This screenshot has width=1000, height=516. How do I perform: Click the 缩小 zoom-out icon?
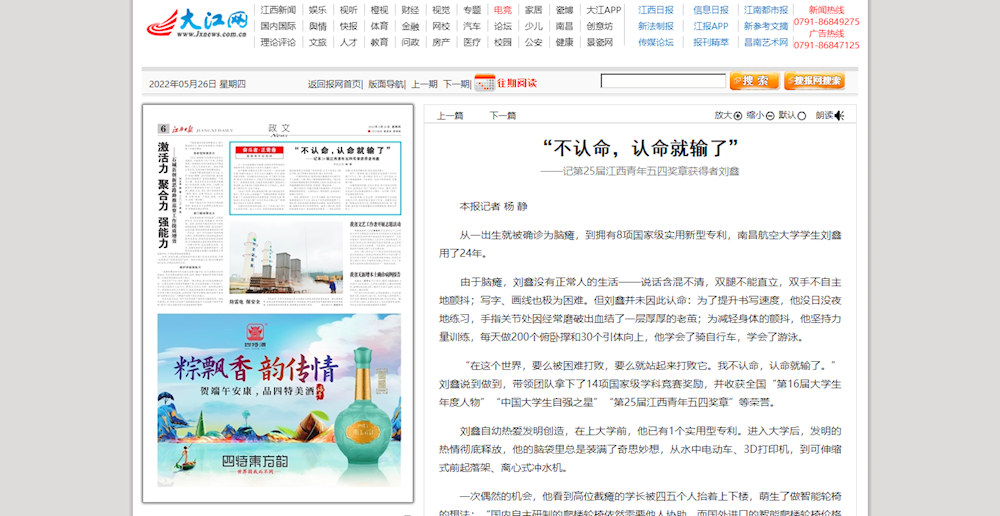pos(770,116)
